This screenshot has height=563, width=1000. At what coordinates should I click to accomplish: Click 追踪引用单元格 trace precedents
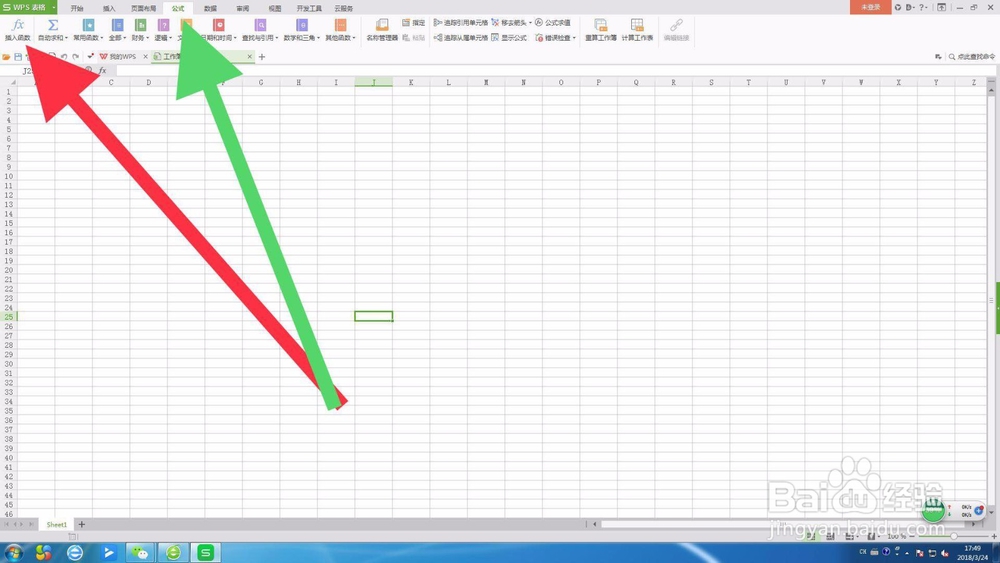tap(461, 22)
